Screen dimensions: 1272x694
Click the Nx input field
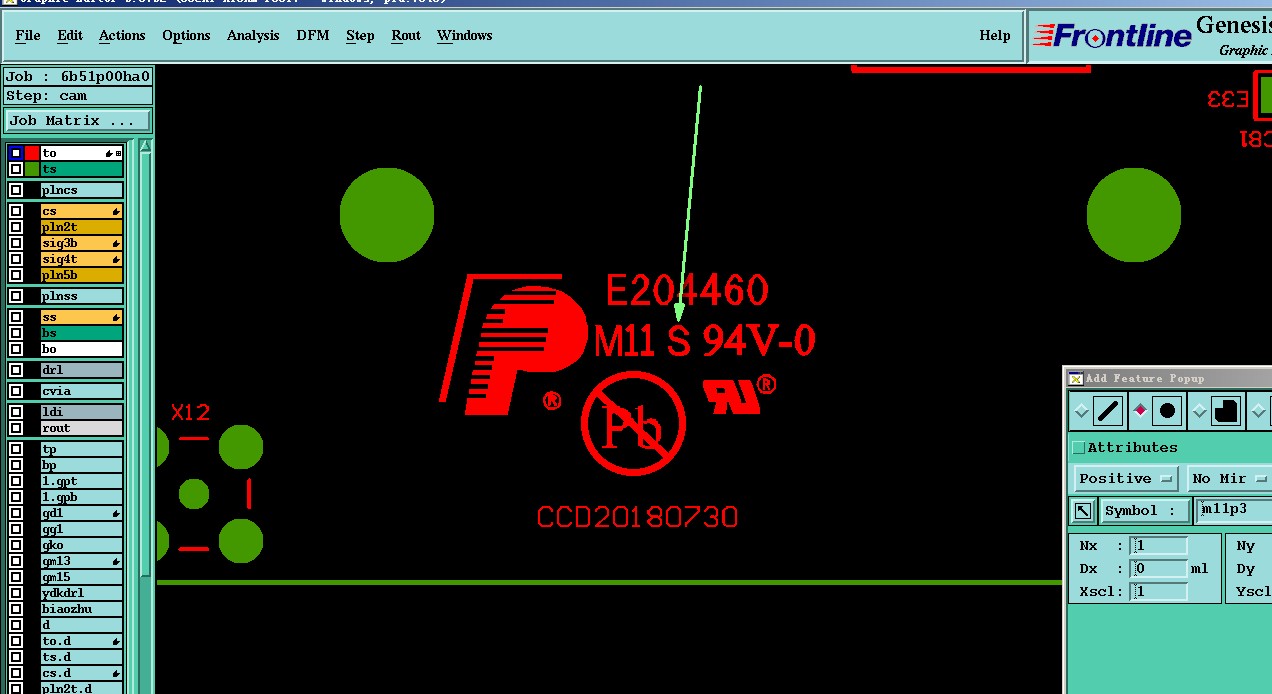click(1159, 546)
